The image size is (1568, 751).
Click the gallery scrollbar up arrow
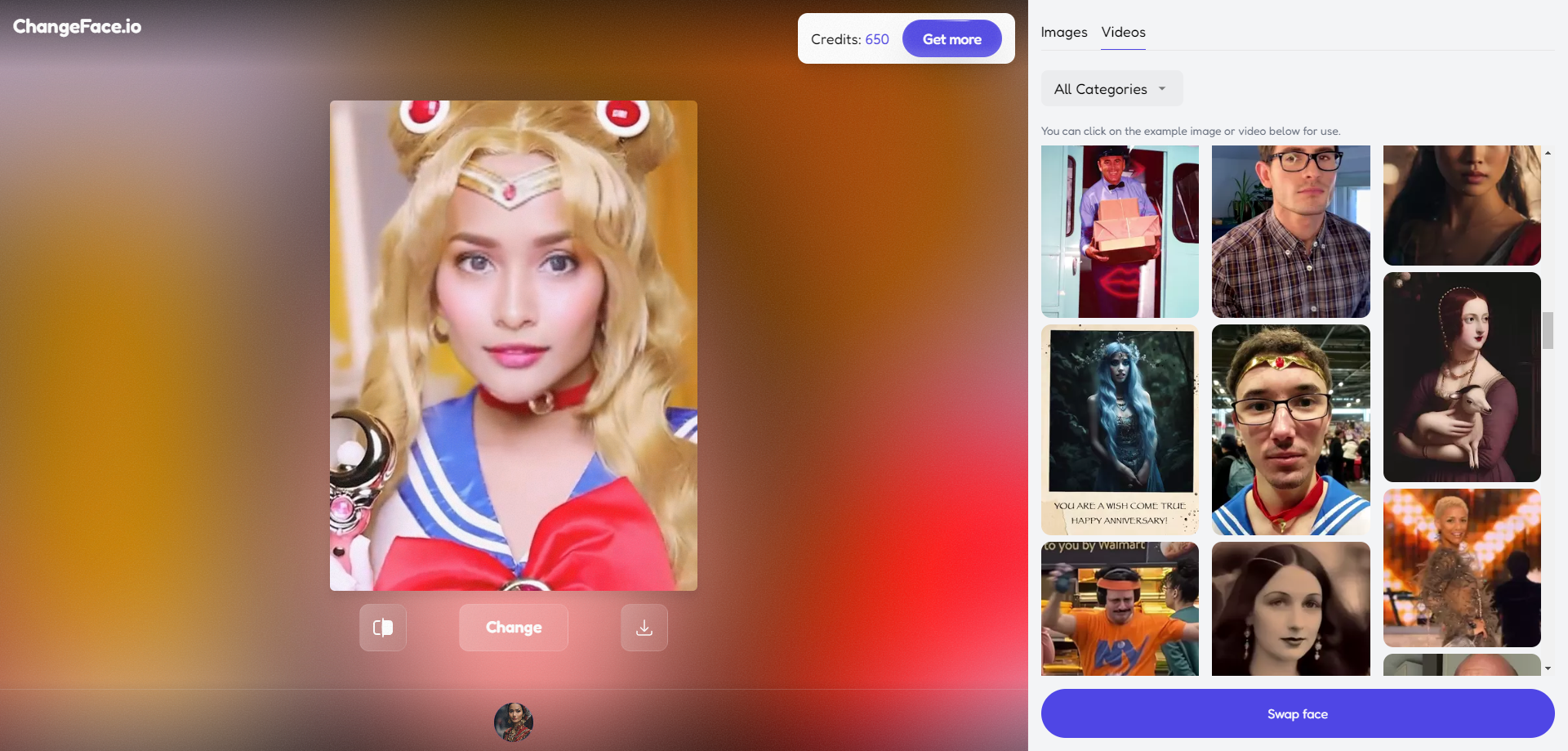point(1548,153)
